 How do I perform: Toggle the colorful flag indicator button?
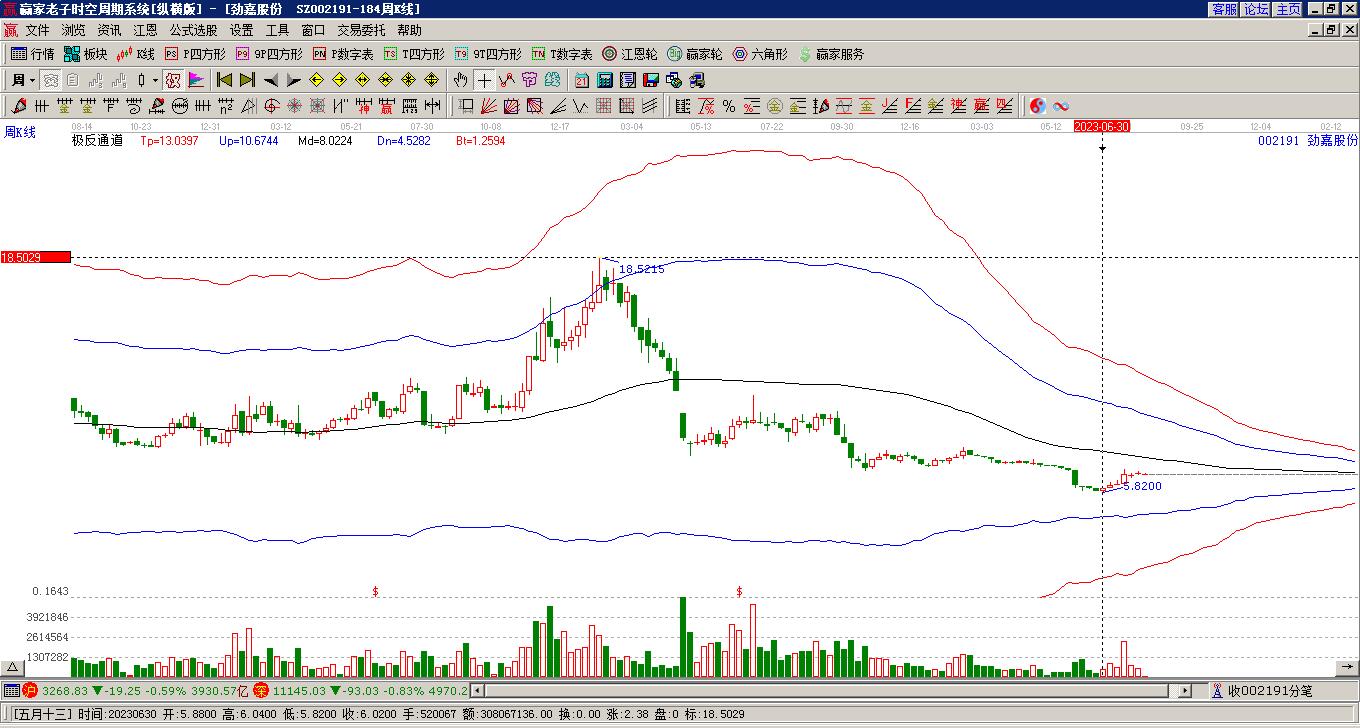pos(196,80)
